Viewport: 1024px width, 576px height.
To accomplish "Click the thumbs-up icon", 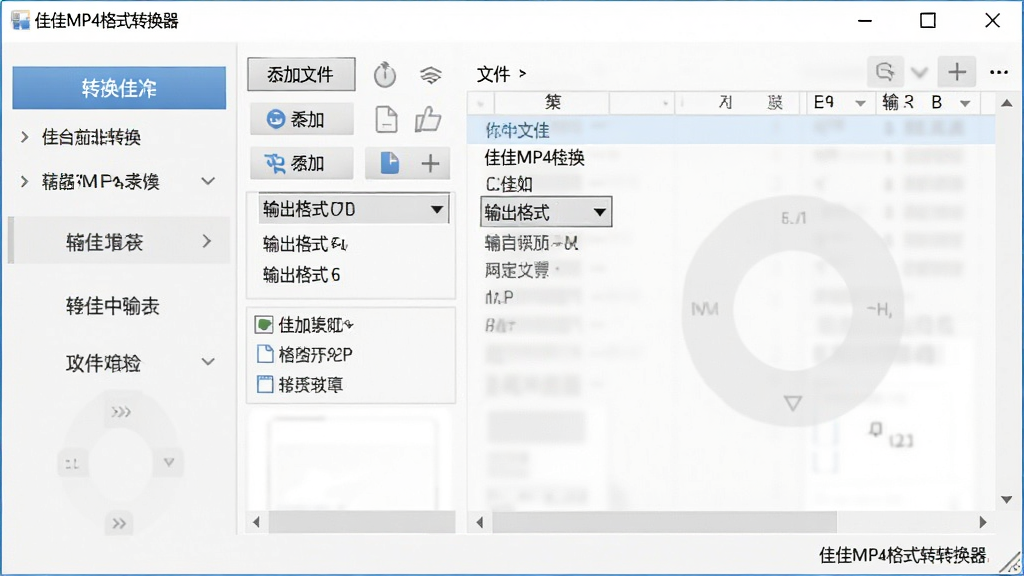I will click(x=428, y=120).
